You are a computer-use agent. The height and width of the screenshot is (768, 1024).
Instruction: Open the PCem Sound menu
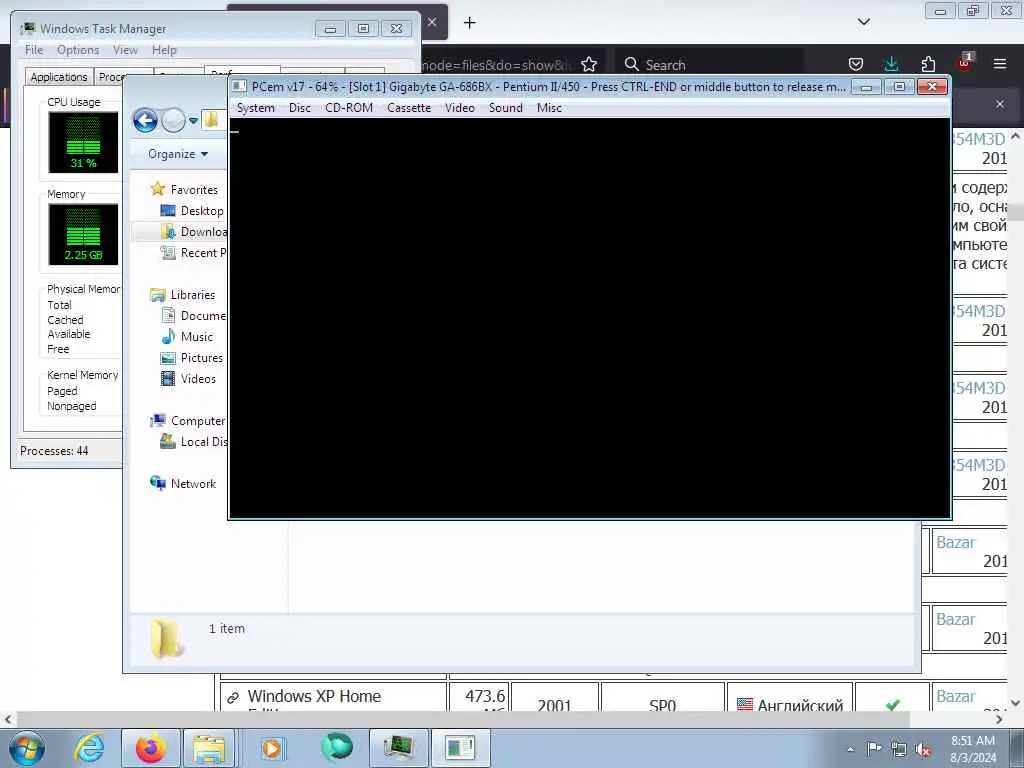coord(505,108)
